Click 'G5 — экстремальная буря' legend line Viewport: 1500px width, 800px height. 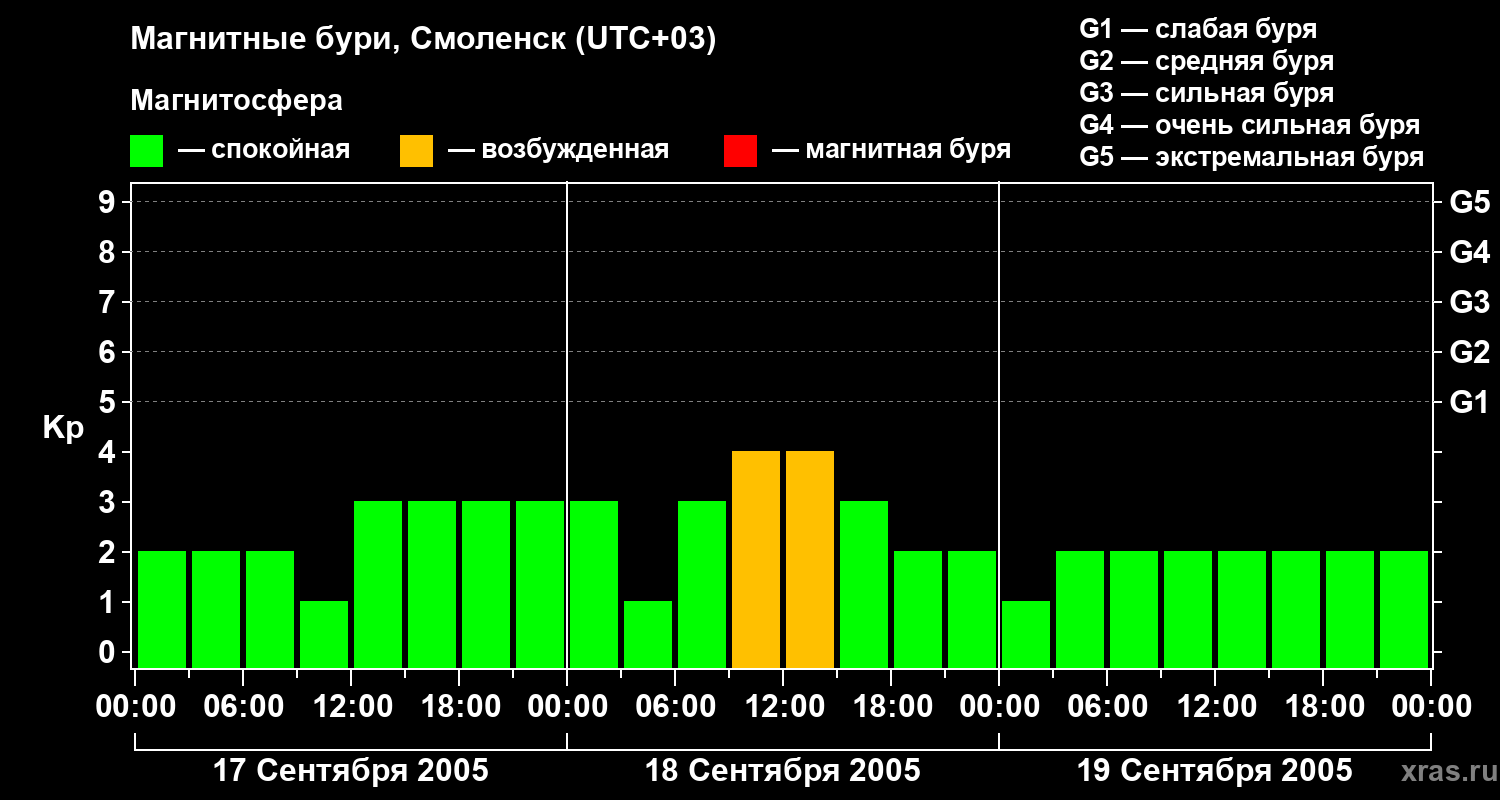1251,157
